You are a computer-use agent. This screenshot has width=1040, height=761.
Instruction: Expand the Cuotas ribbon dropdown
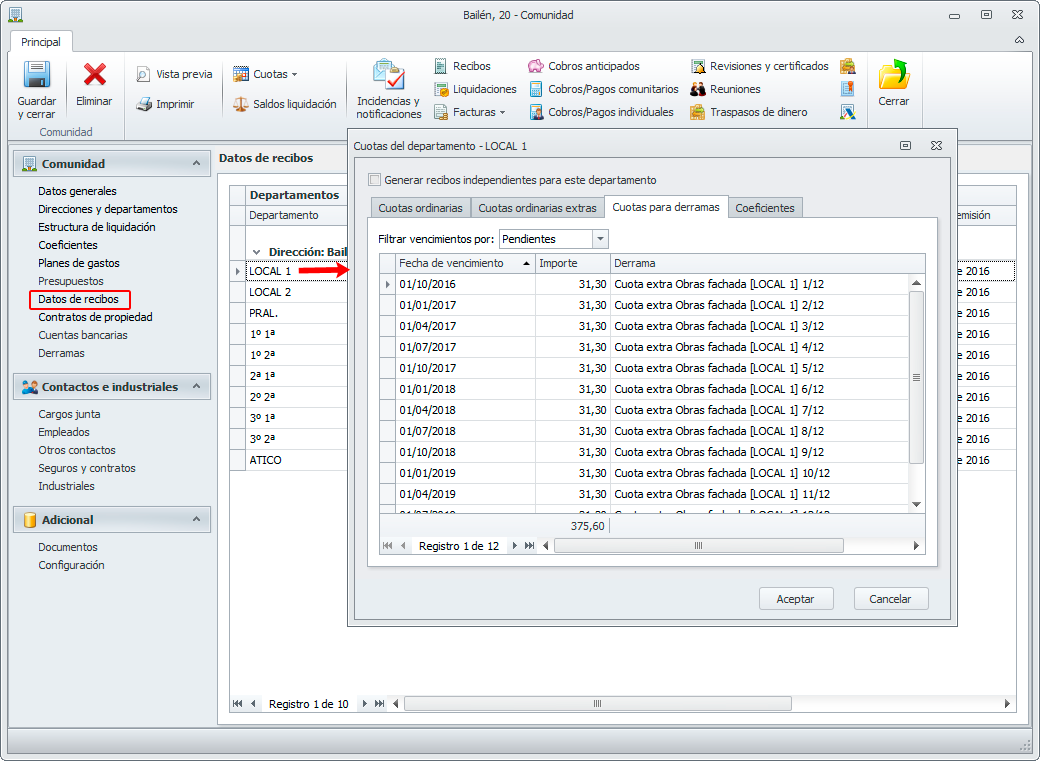tap(294, 74)
